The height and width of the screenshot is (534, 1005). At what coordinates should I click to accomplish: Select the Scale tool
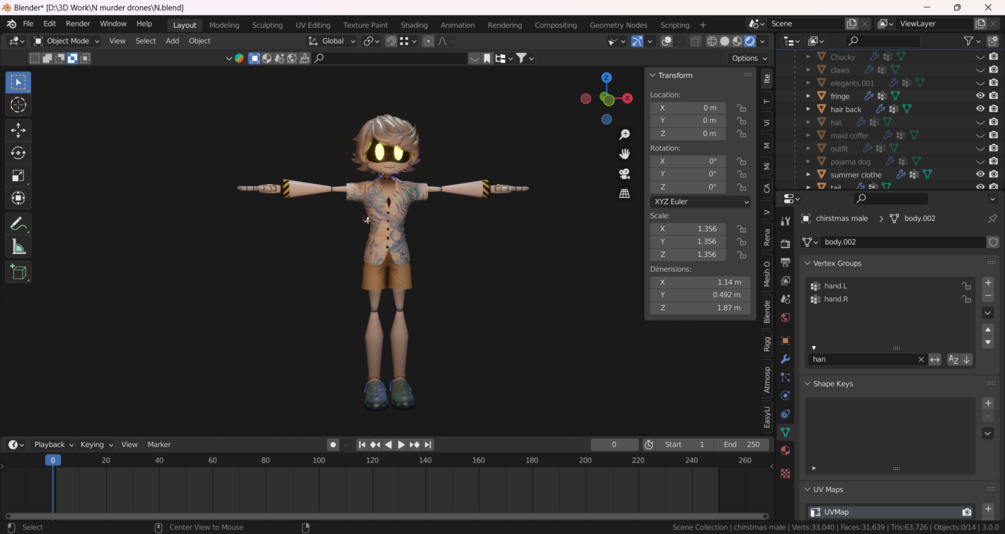tap(18, 176)
